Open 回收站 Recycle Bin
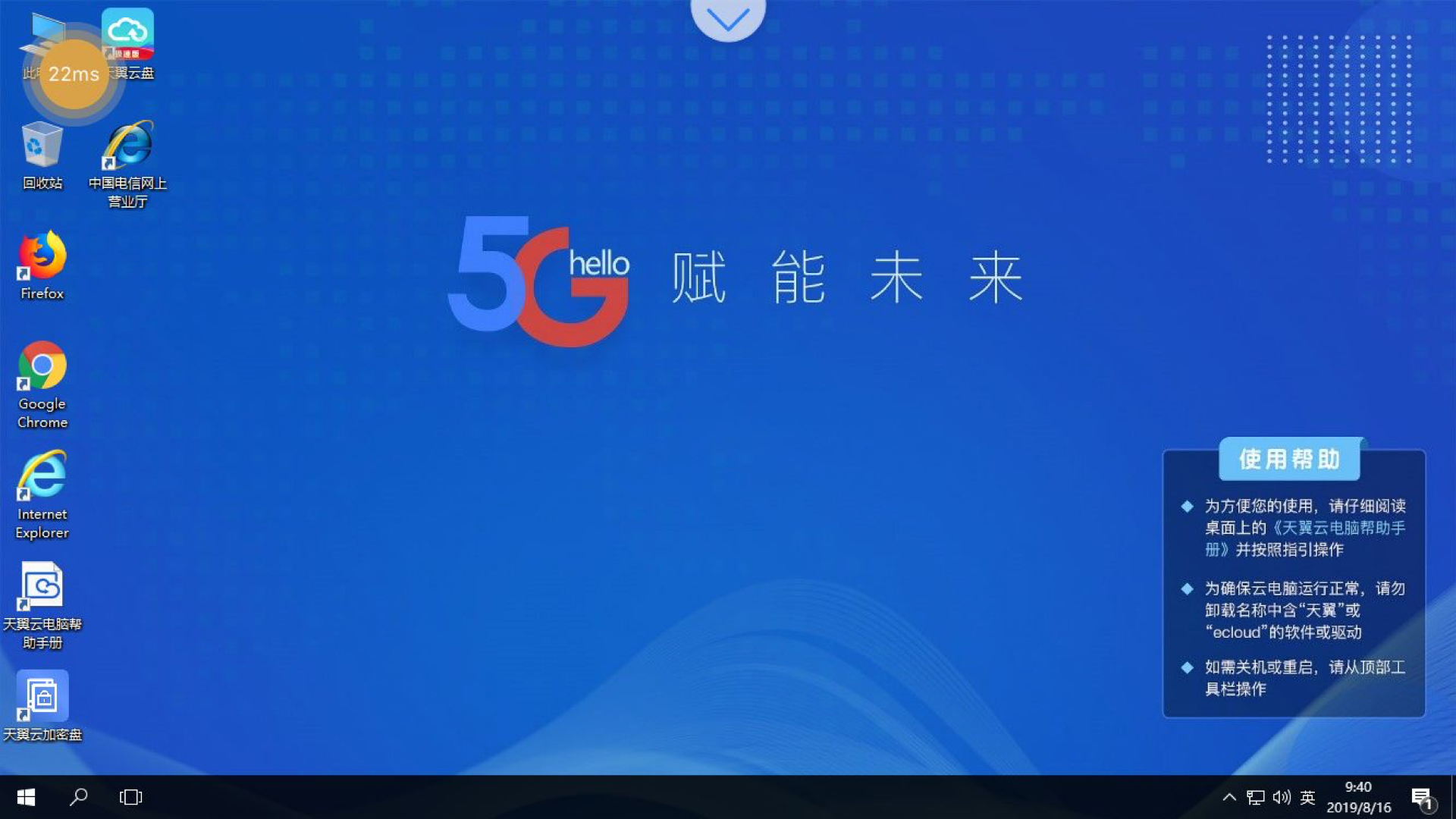 [42, 156]
